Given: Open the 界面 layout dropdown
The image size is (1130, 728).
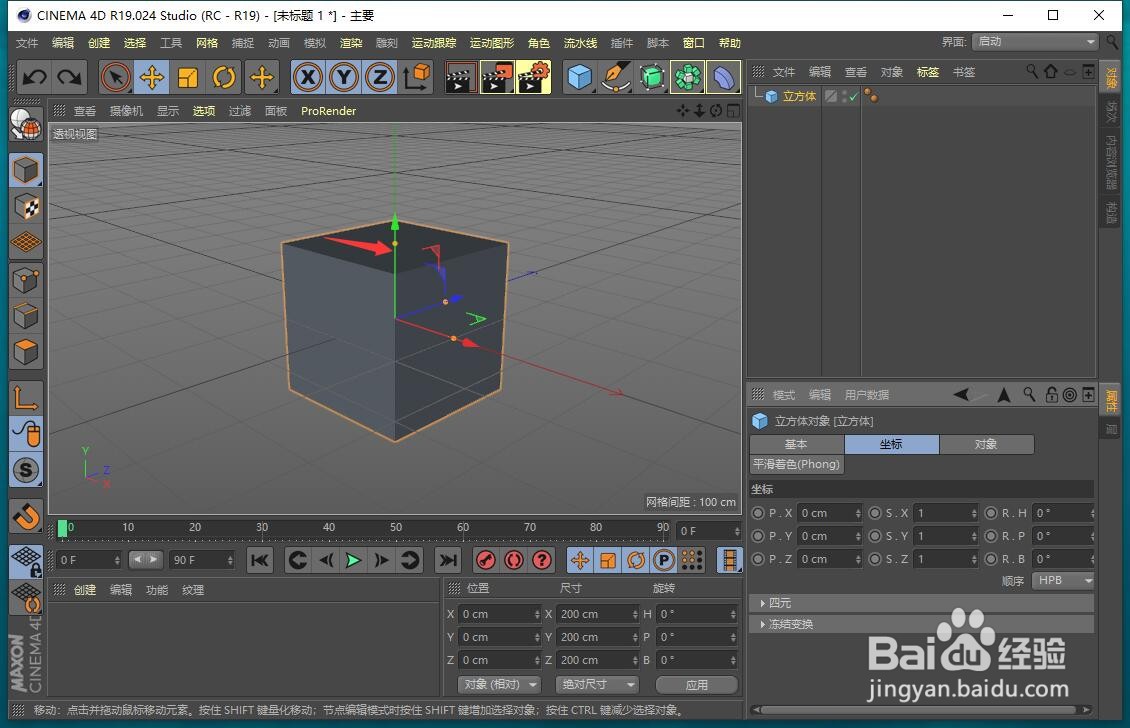Looking at the screenshot, I should tap(1034, 42).
